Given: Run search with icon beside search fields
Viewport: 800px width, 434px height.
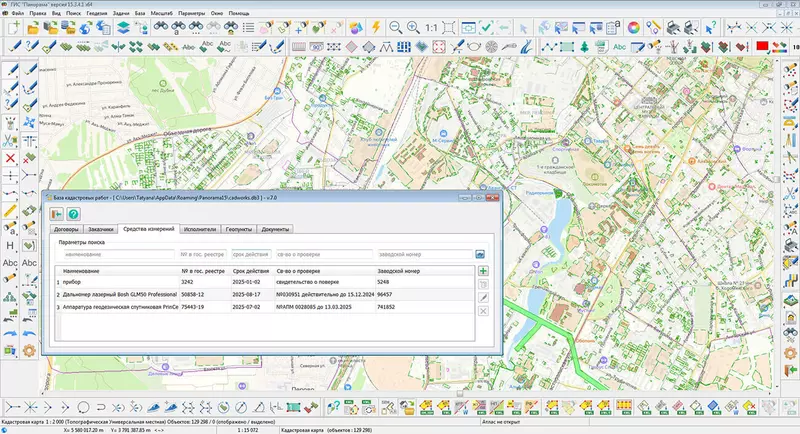Looking at the screenshot, I should [480, 255].
